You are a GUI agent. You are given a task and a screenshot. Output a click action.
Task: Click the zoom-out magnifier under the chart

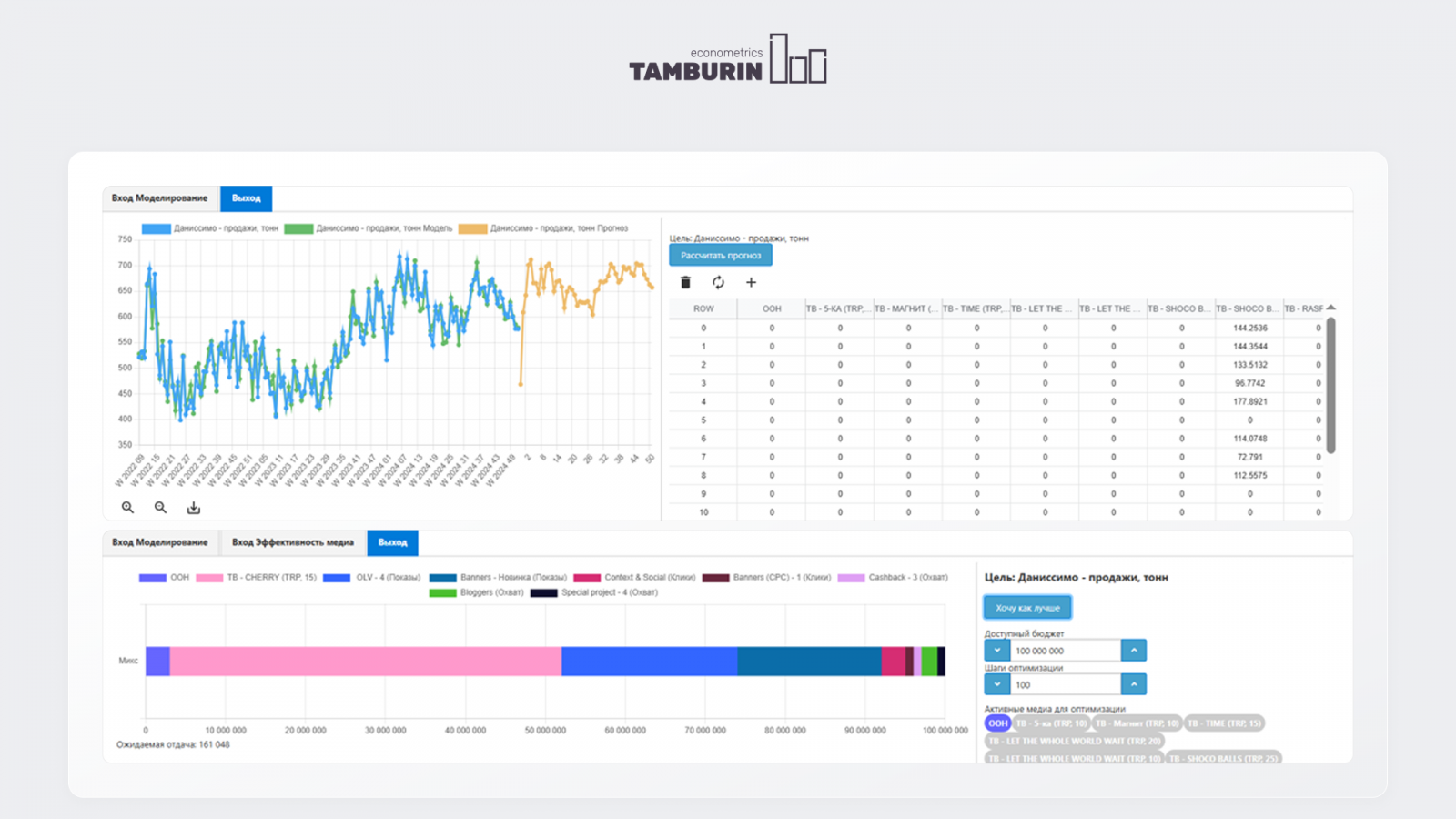pos(160,508)
